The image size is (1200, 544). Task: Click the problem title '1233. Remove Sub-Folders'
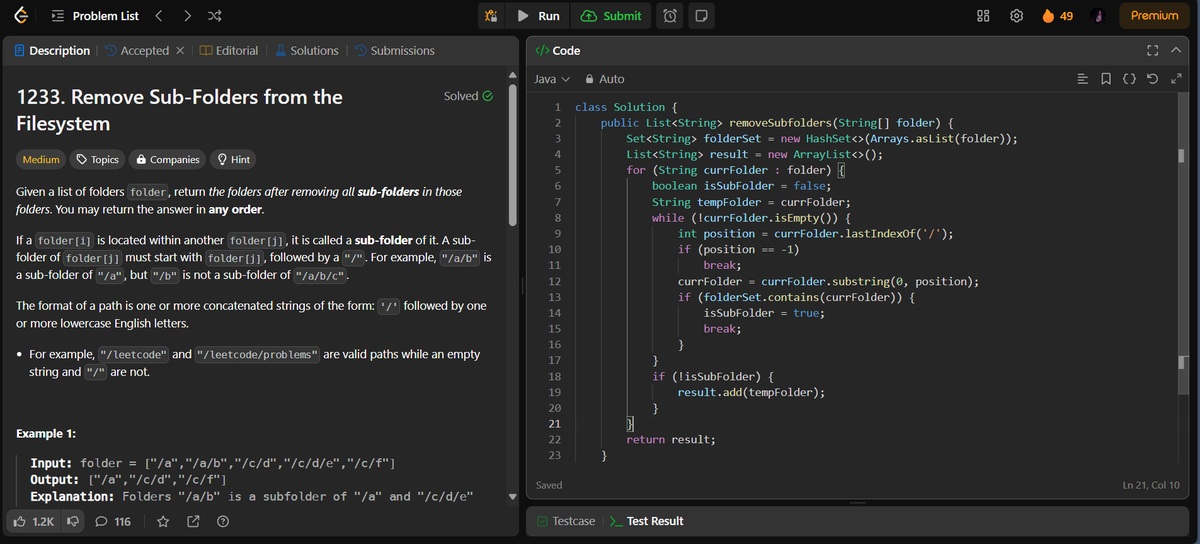180,110
